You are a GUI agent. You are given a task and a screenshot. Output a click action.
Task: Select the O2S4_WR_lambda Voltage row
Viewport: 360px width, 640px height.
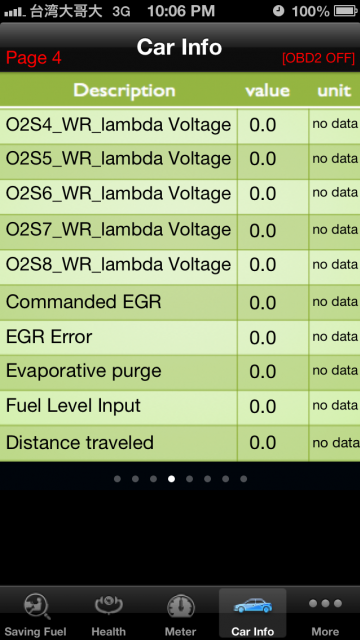(180, 126)
